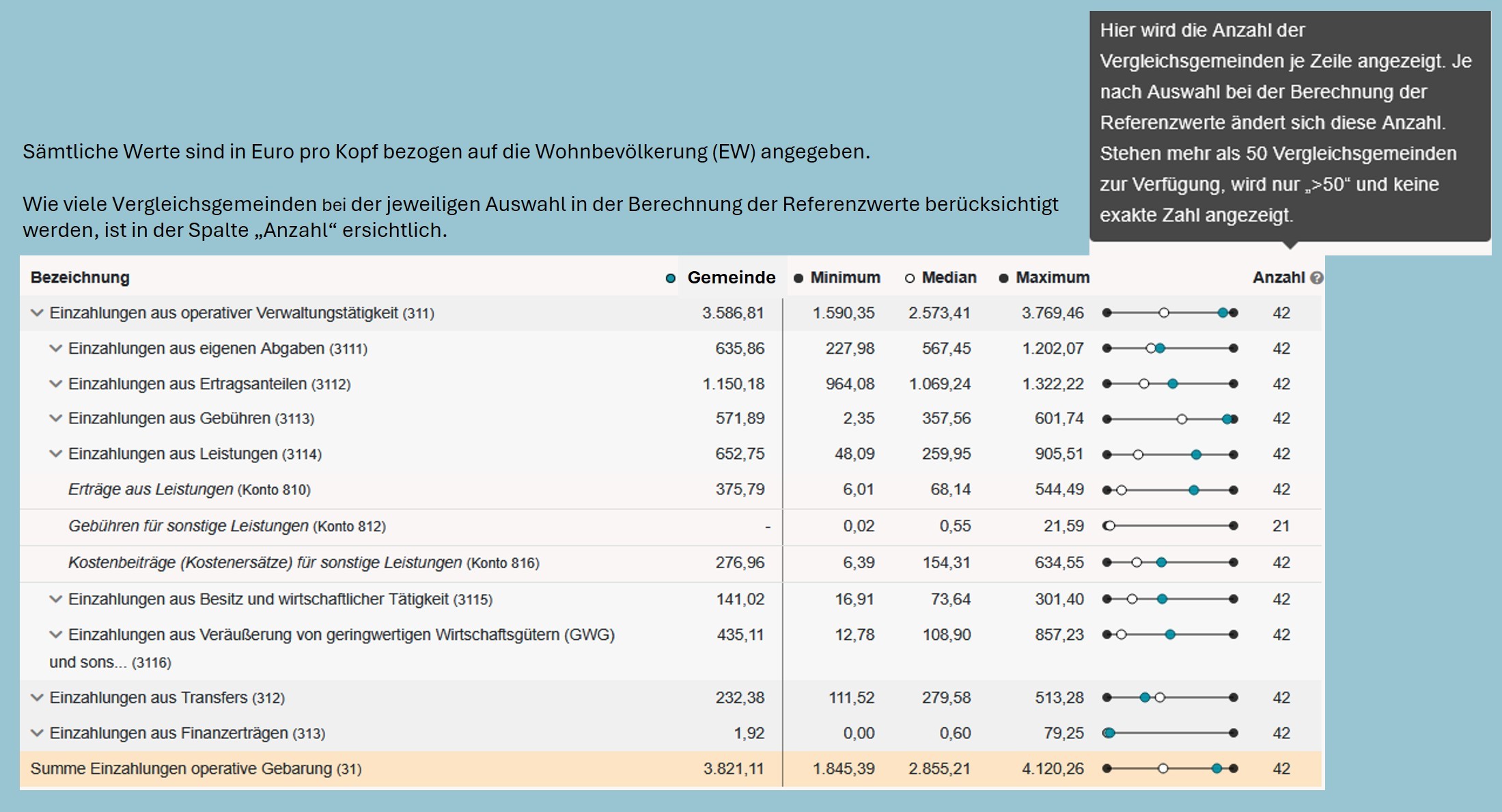Click median marker in Gebühren (3113) range chart

click(x=1182, y=419)
